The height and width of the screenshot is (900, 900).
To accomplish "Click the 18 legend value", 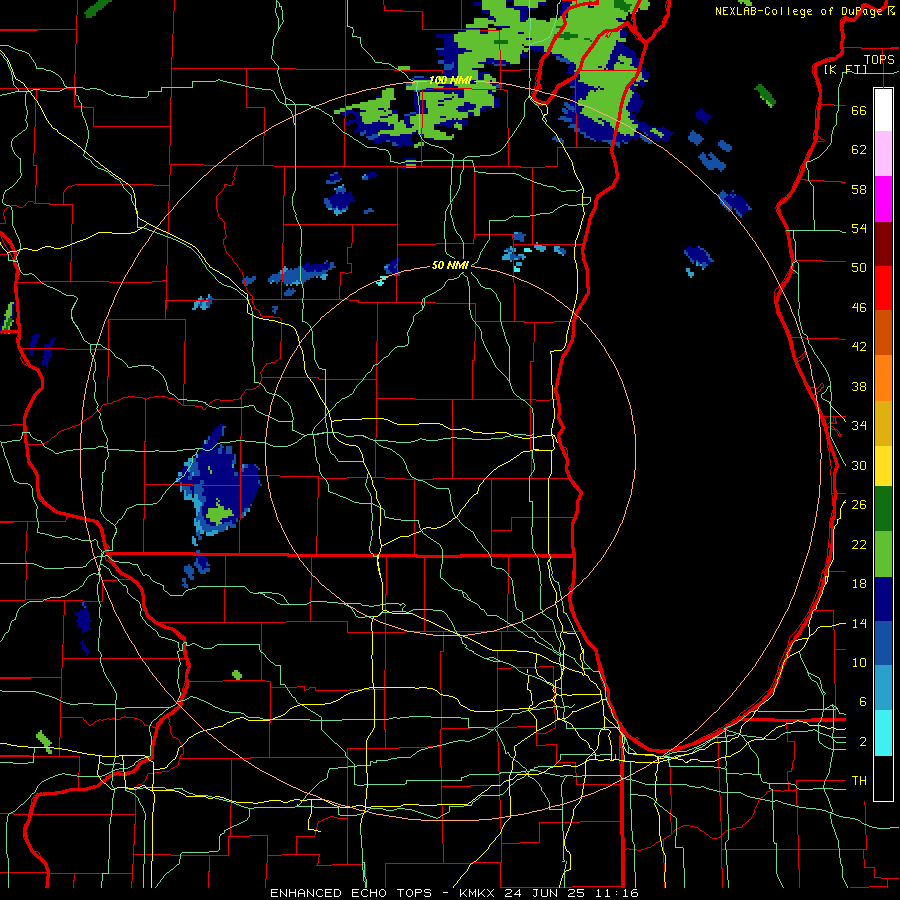I will (859, 584).
